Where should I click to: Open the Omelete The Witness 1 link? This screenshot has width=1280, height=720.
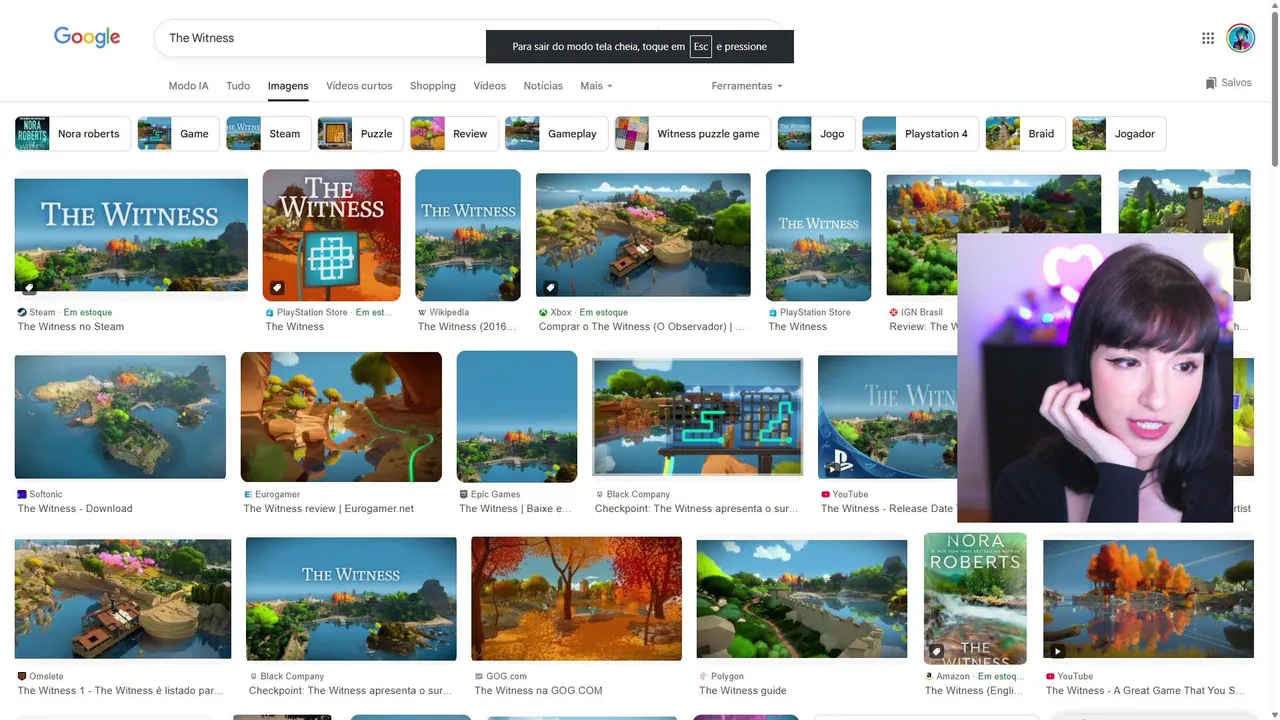pyautogui.click(x=120, y=691)
